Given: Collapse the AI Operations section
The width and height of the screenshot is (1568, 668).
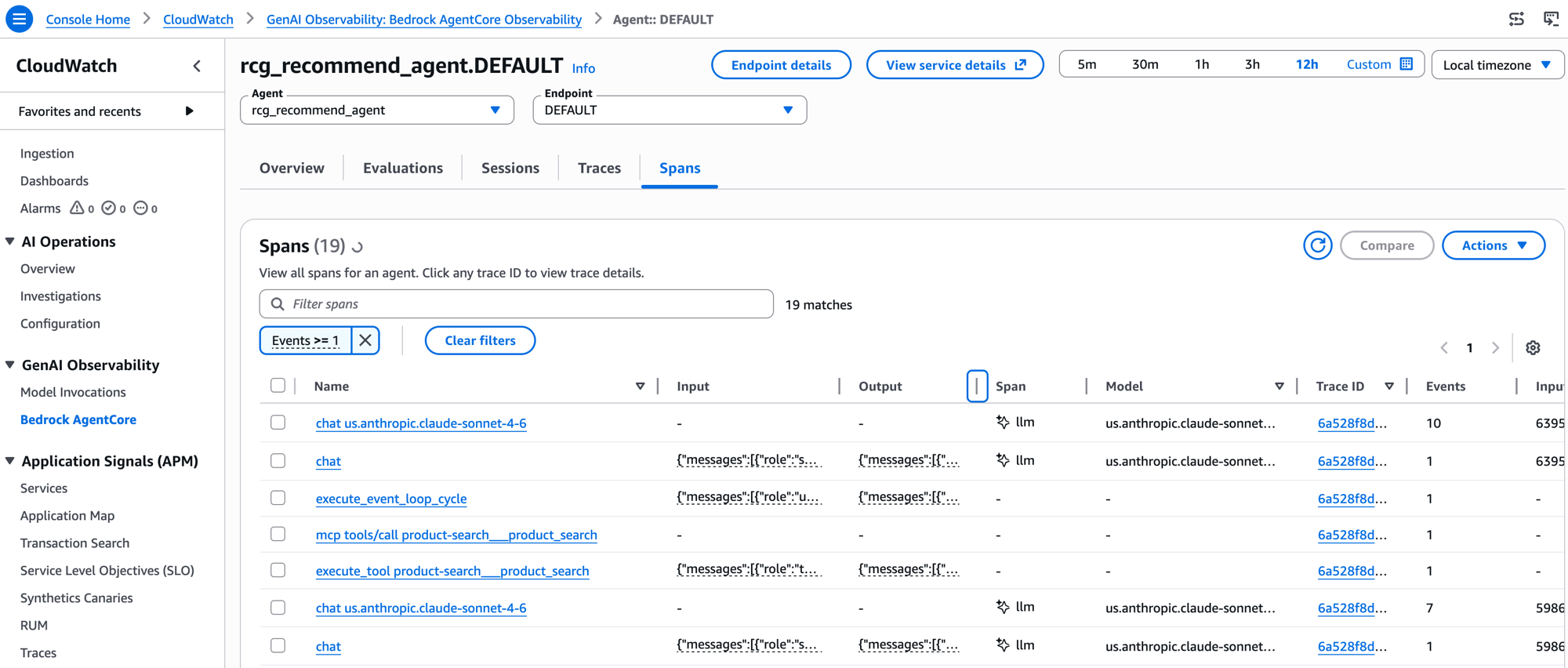Looking at the screenshot, I should (x=10, y=241).
